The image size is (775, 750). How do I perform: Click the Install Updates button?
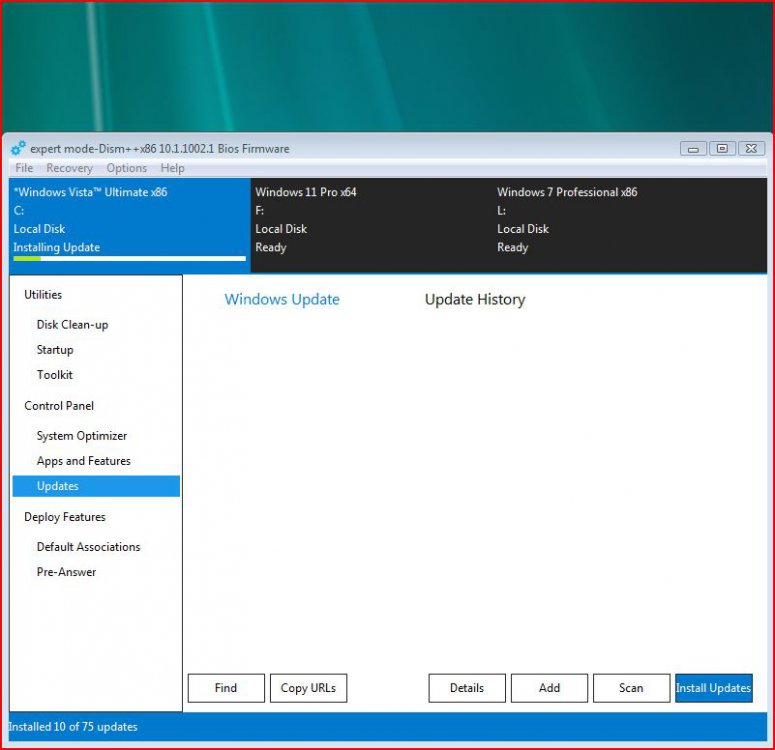(714, 688)
